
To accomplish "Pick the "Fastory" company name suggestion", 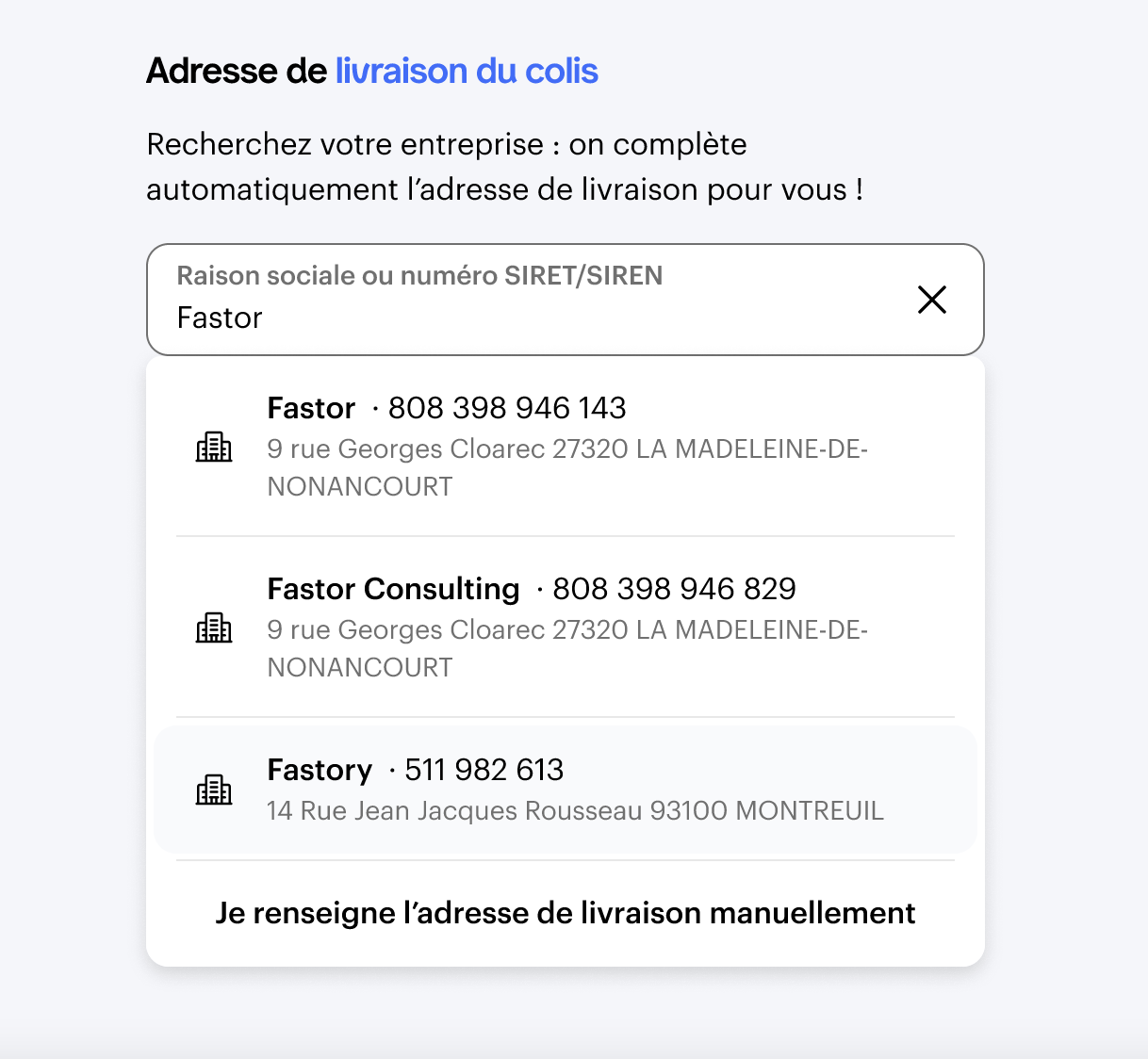I will tap(320, 770).
